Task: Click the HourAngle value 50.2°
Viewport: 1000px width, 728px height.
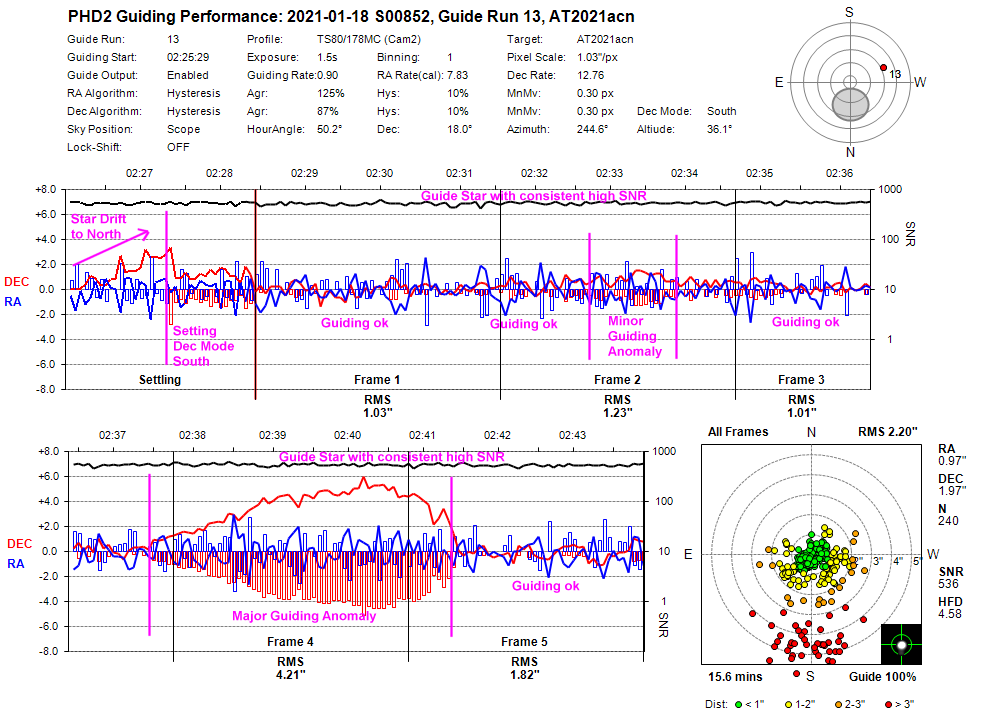Action: [330, 129]
